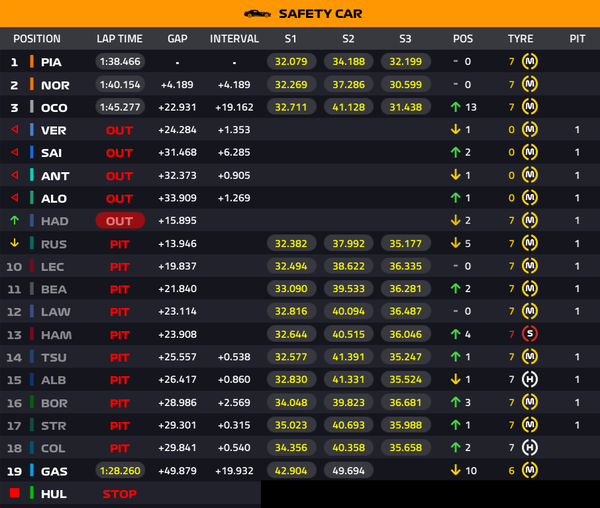Click the driver name LEC
600x508 pixels.
(x=52, y=267)
